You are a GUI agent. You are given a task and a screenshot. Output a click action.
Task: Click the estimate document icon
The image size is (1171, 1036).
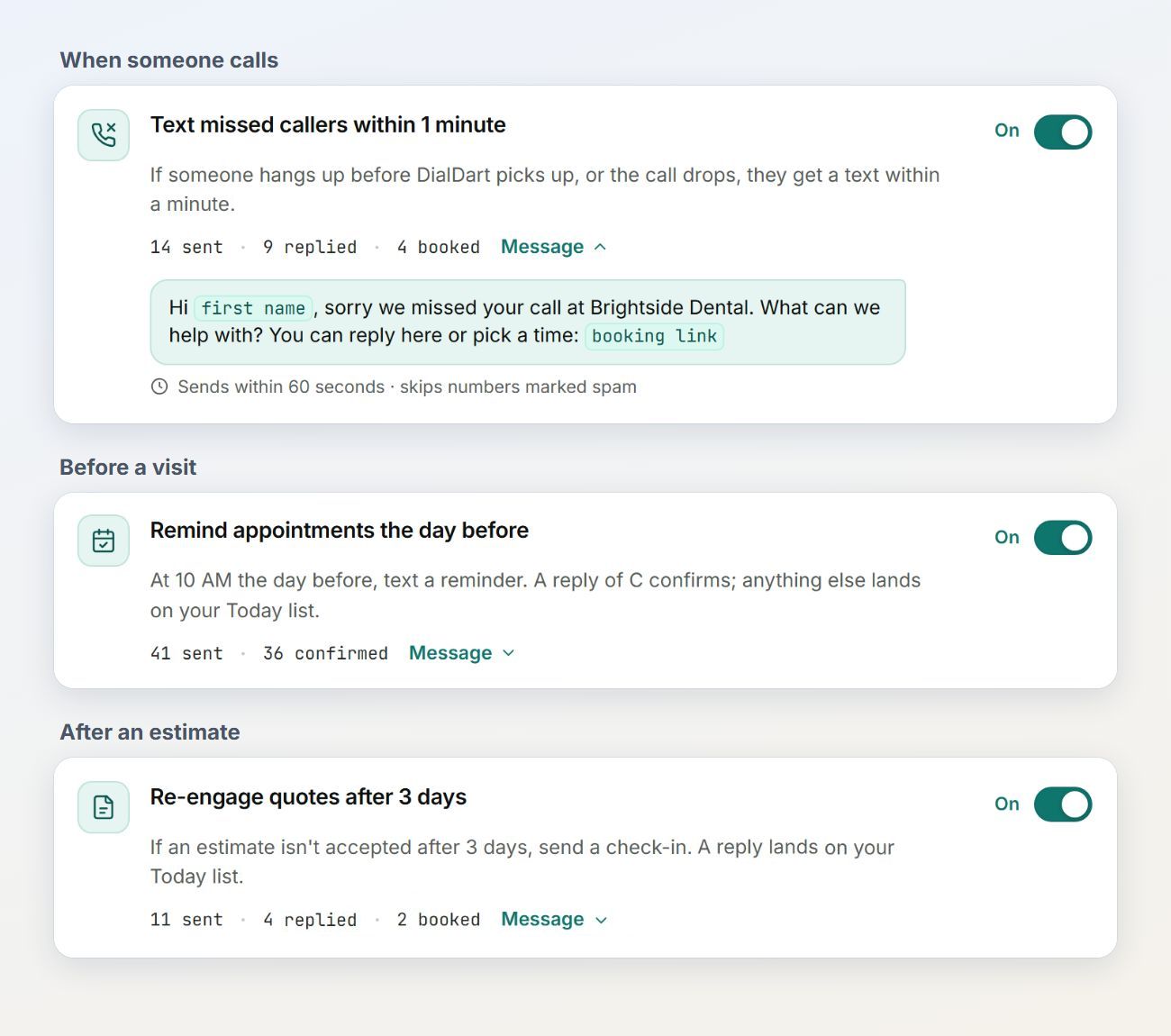pos(104,807)
